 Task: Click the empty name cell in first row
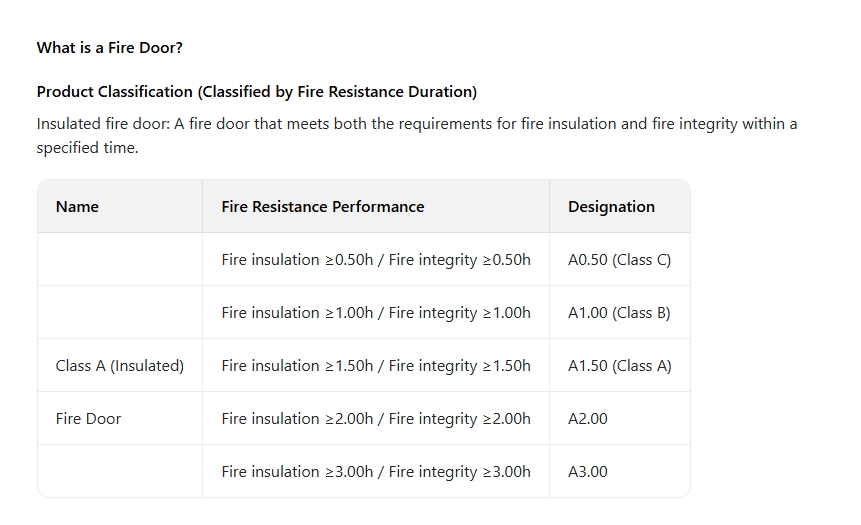120,259
